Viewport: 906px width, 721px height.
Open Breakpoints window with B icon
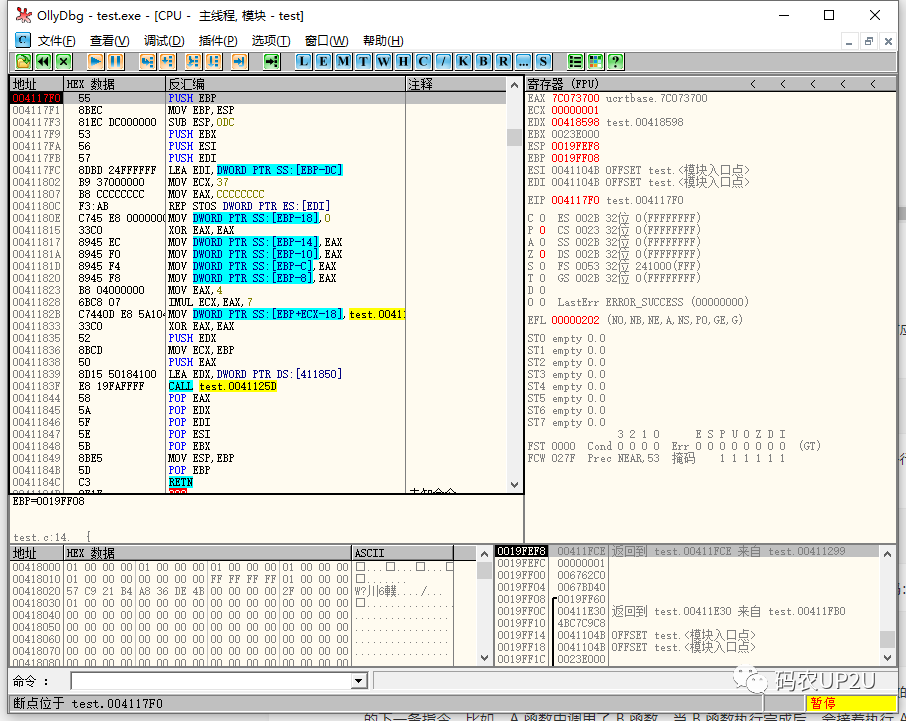click(484, 61)
